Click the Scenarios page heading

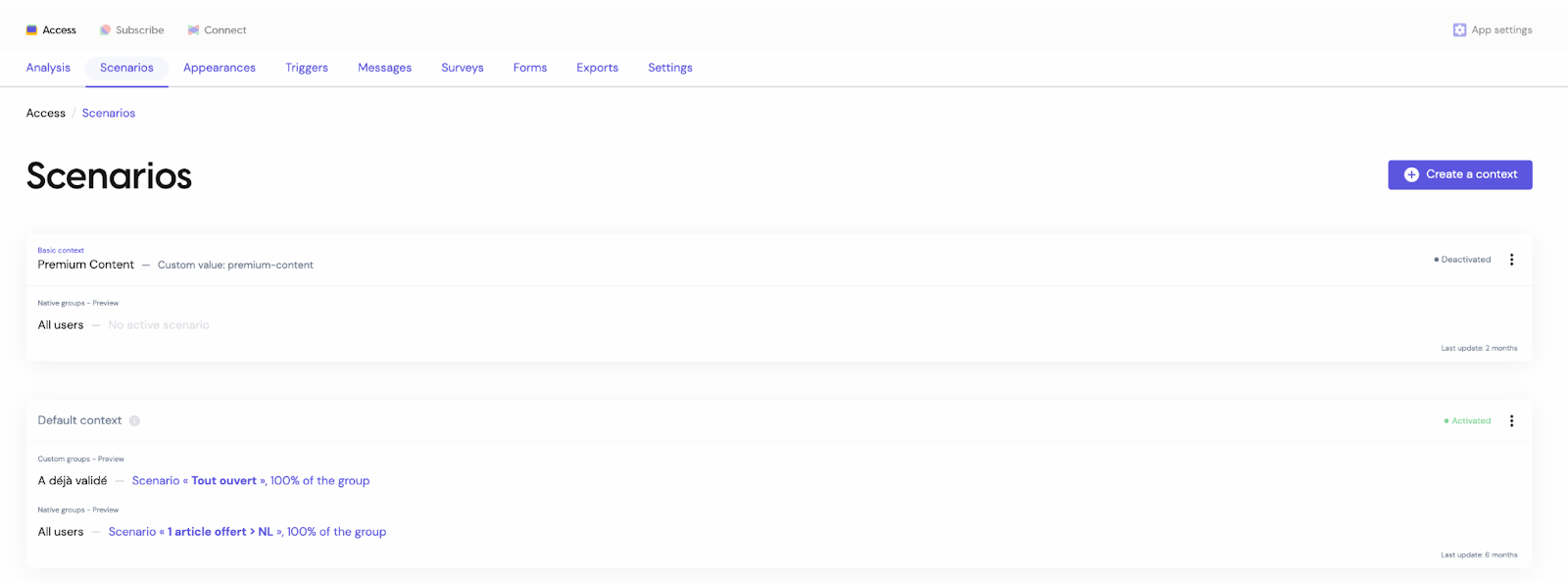click(109, 176)
